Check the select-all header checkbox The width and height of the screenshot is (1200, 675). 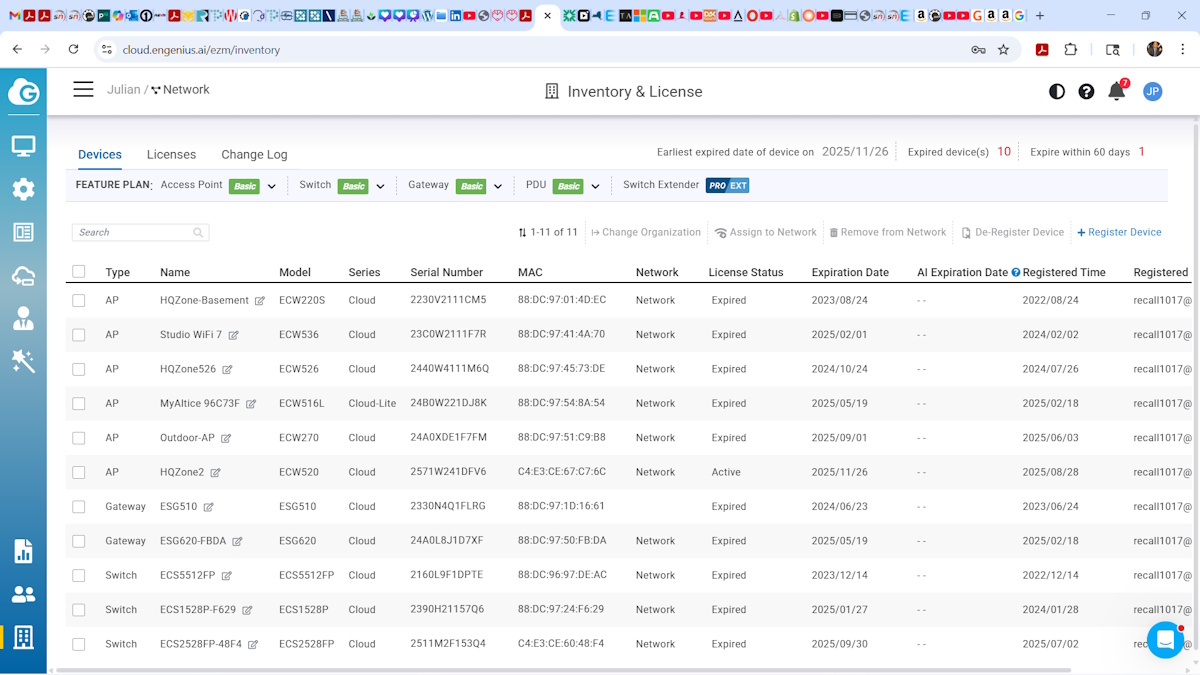[79, 272]
